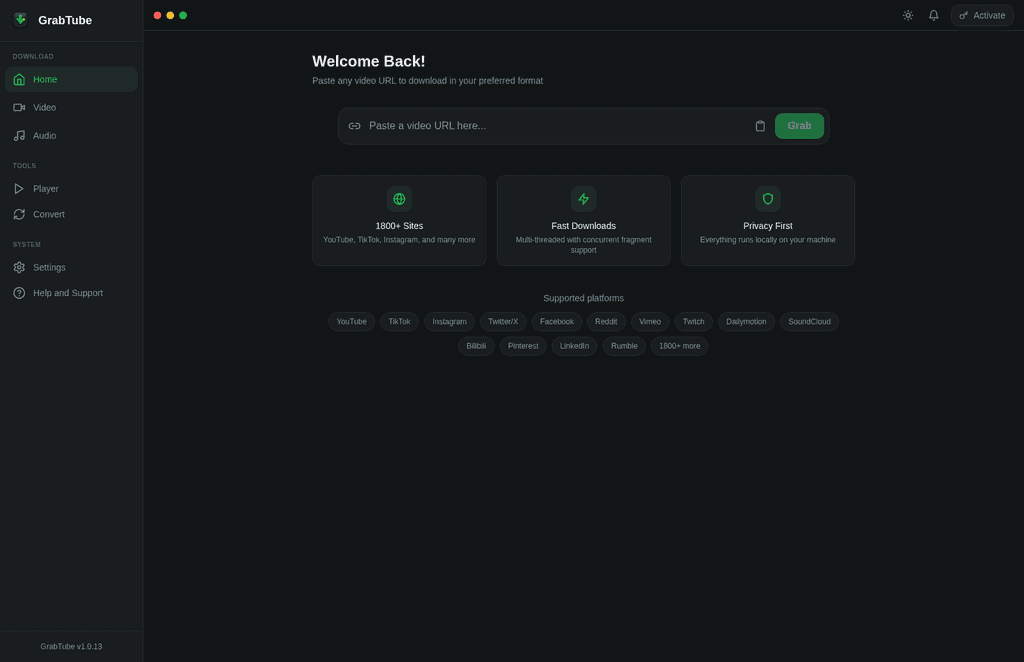Open Settings from the sidebar
This screenshot has height=662, width=1024.
[48, 267]
